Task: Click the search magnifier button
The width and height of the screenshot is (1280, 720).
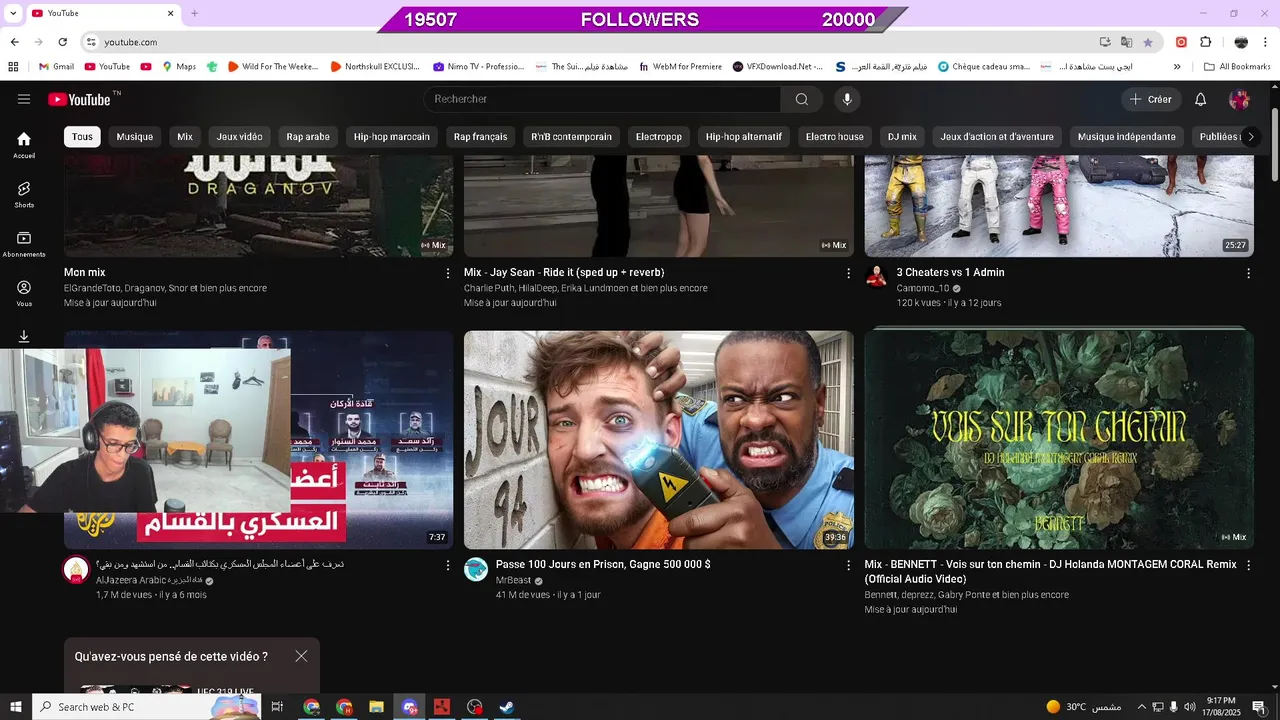Action: tap(802, 99)
